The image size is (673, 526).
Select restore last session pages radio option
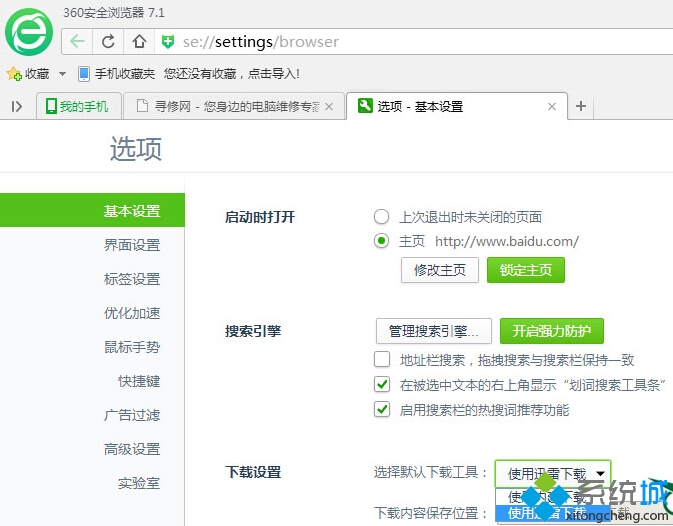pos(381,217)
